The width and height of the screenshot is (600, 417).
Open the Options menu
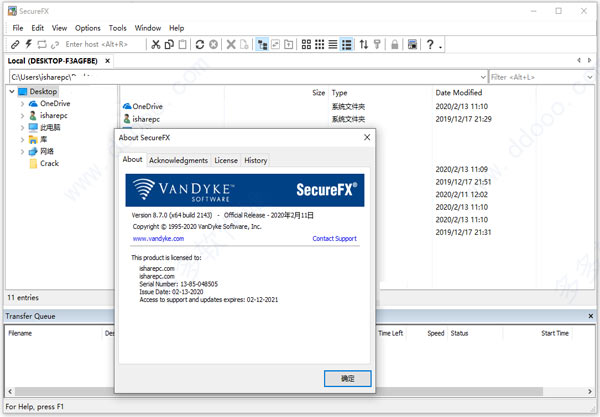88,28
